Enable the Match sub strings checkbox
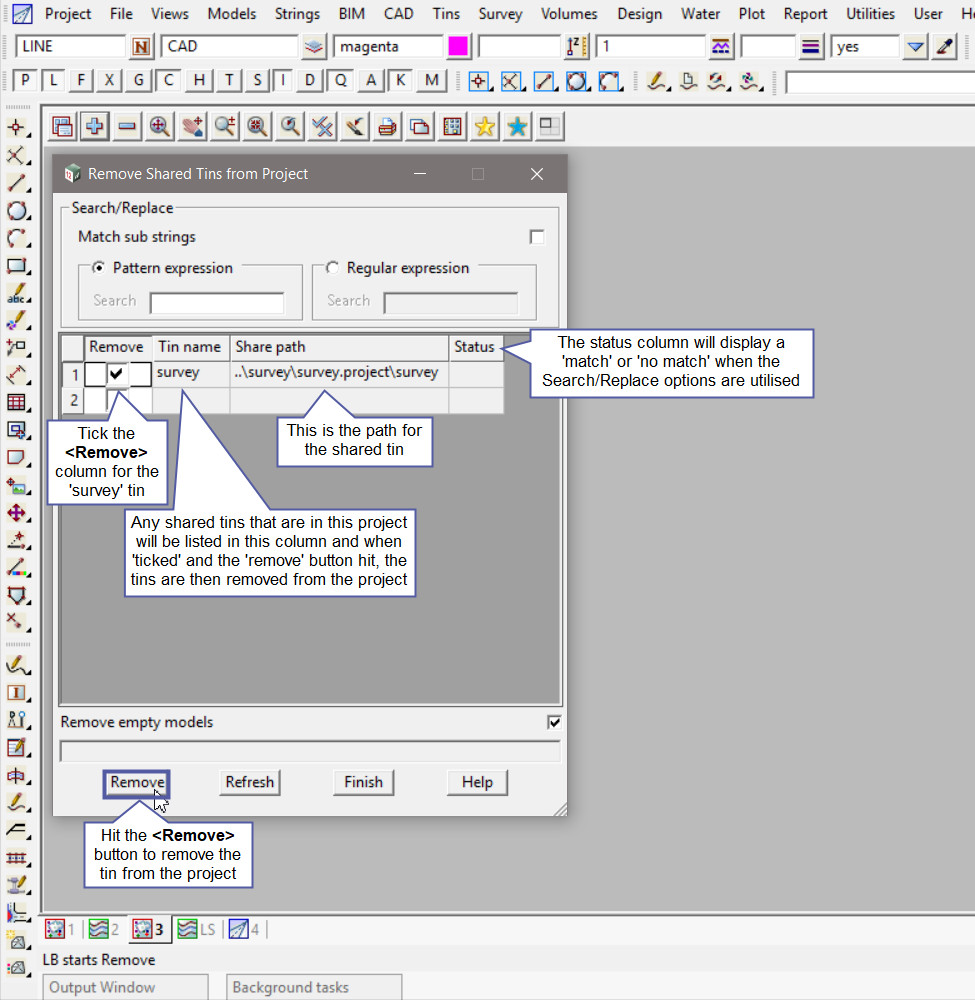 coord(537,237)
